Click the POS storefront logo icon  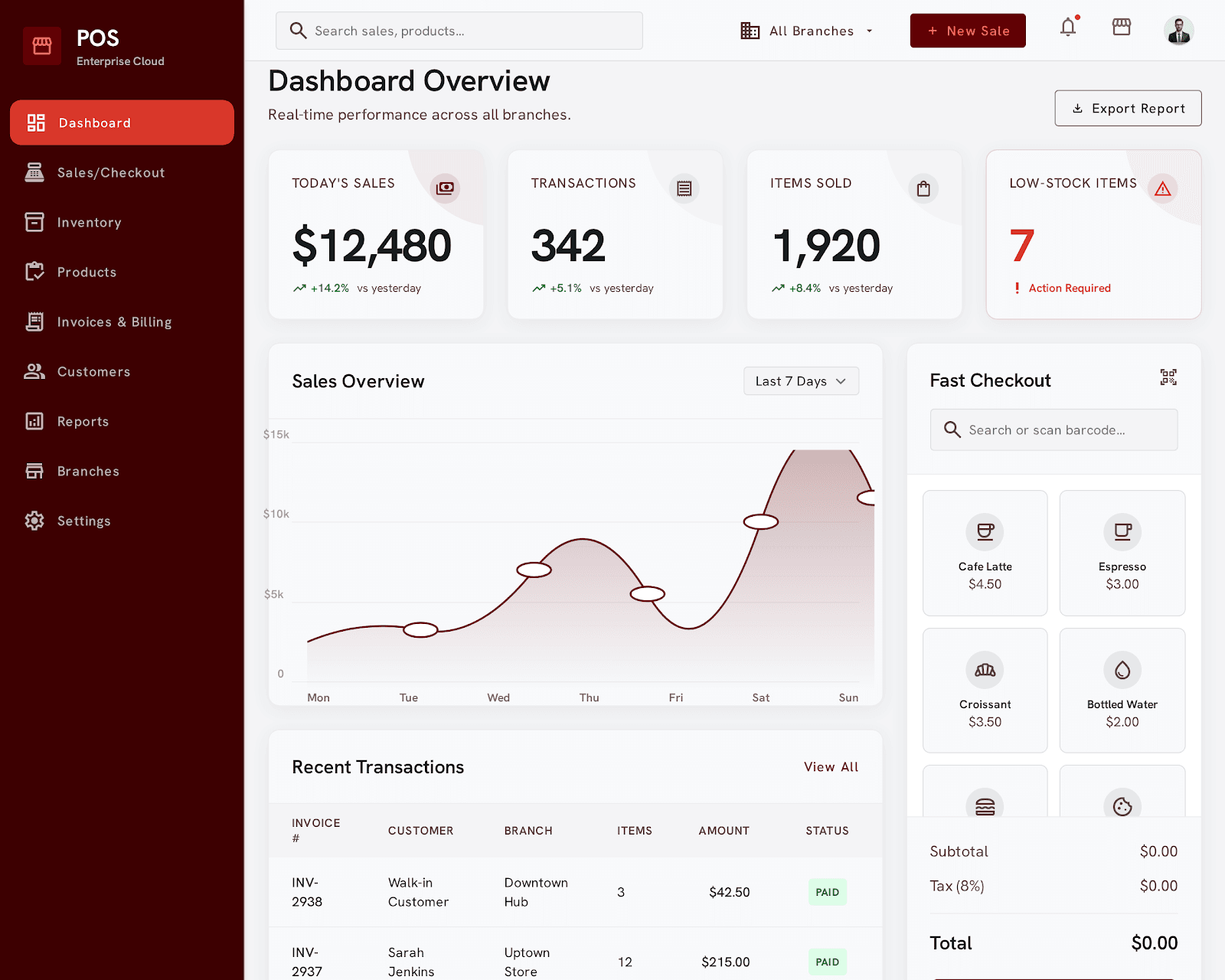click(x=42, y=46)
